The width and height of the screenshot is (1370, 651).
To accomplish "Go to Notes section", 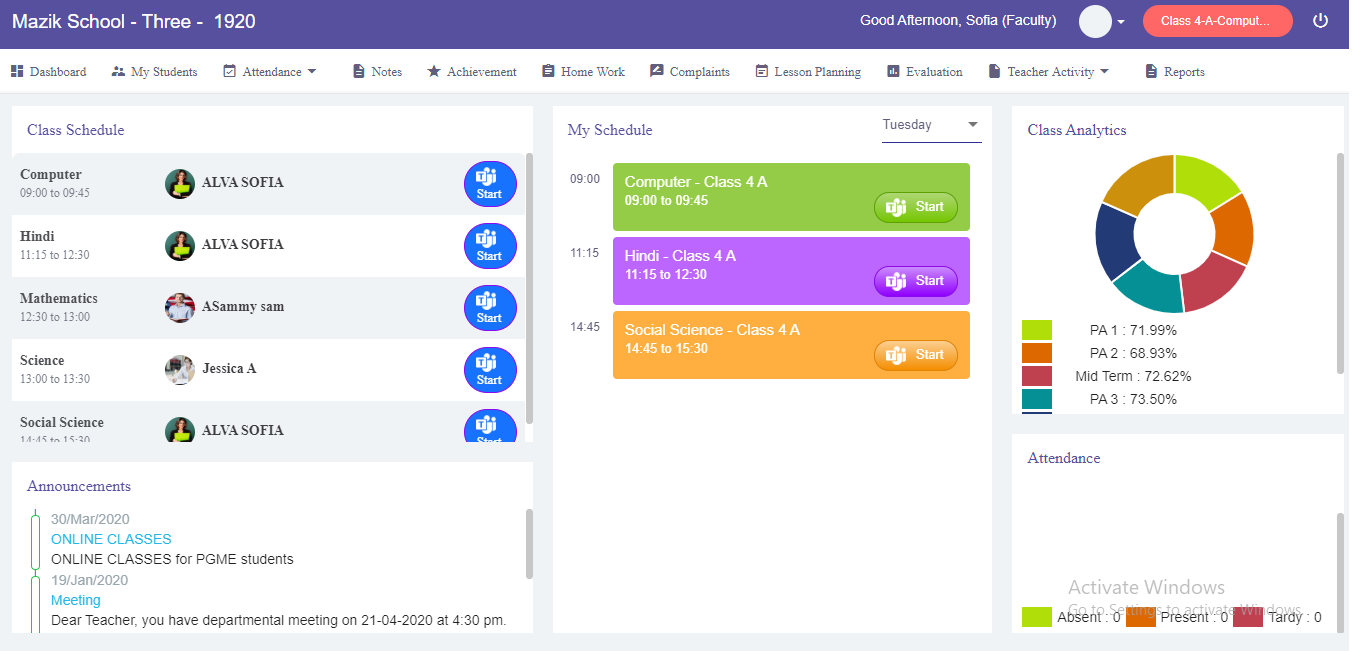I will tap(377, 71).
